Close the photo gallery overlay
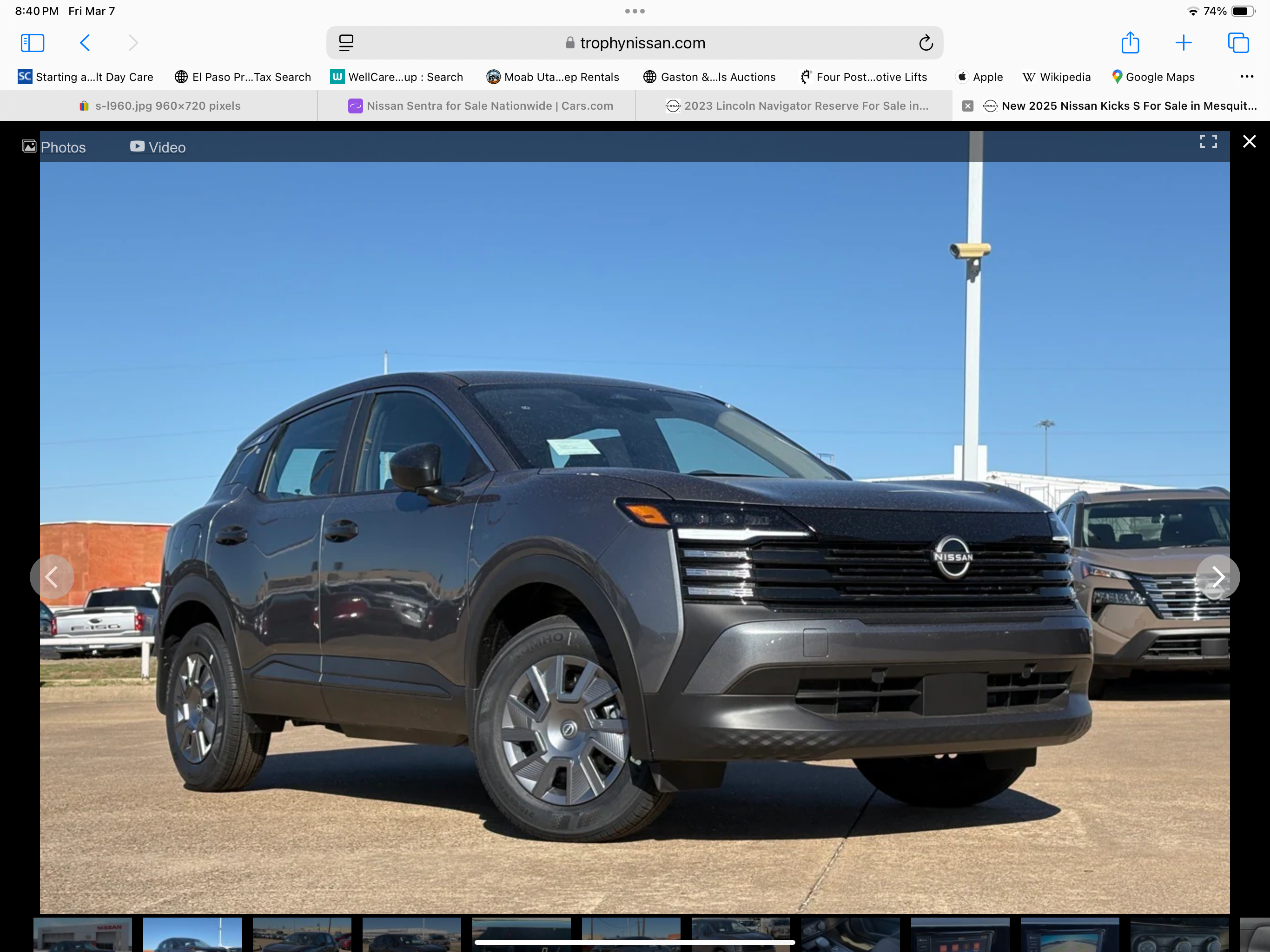Viewport: 1270px width, 952px height. pos(1250,141)
